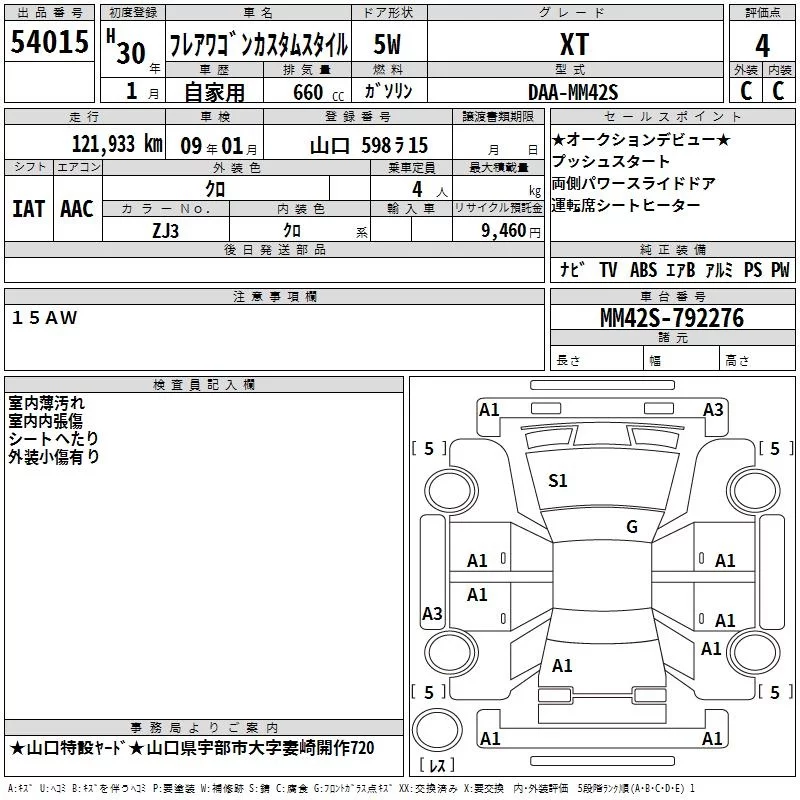Click the セールスポイント section header
The width and height of the screenshot is (800, 800).
pyautogui.click(x=672, y=117)
